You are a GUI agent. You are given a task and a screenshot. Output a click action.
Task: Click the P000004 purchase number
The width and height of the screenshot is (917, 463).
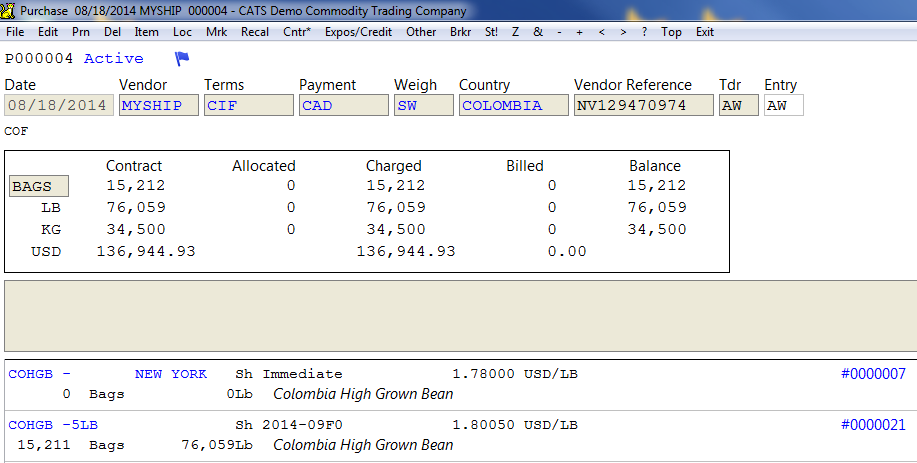[x=39, y=58]
